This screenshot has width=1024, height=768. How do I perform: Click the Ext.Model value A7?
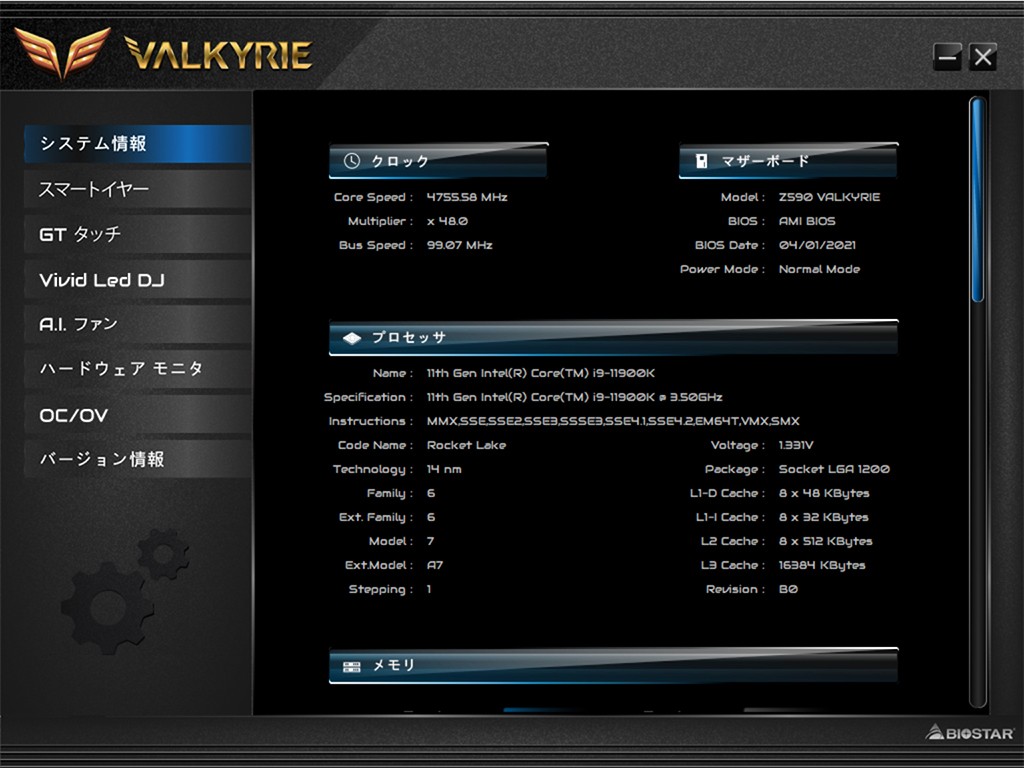point(434,566)
